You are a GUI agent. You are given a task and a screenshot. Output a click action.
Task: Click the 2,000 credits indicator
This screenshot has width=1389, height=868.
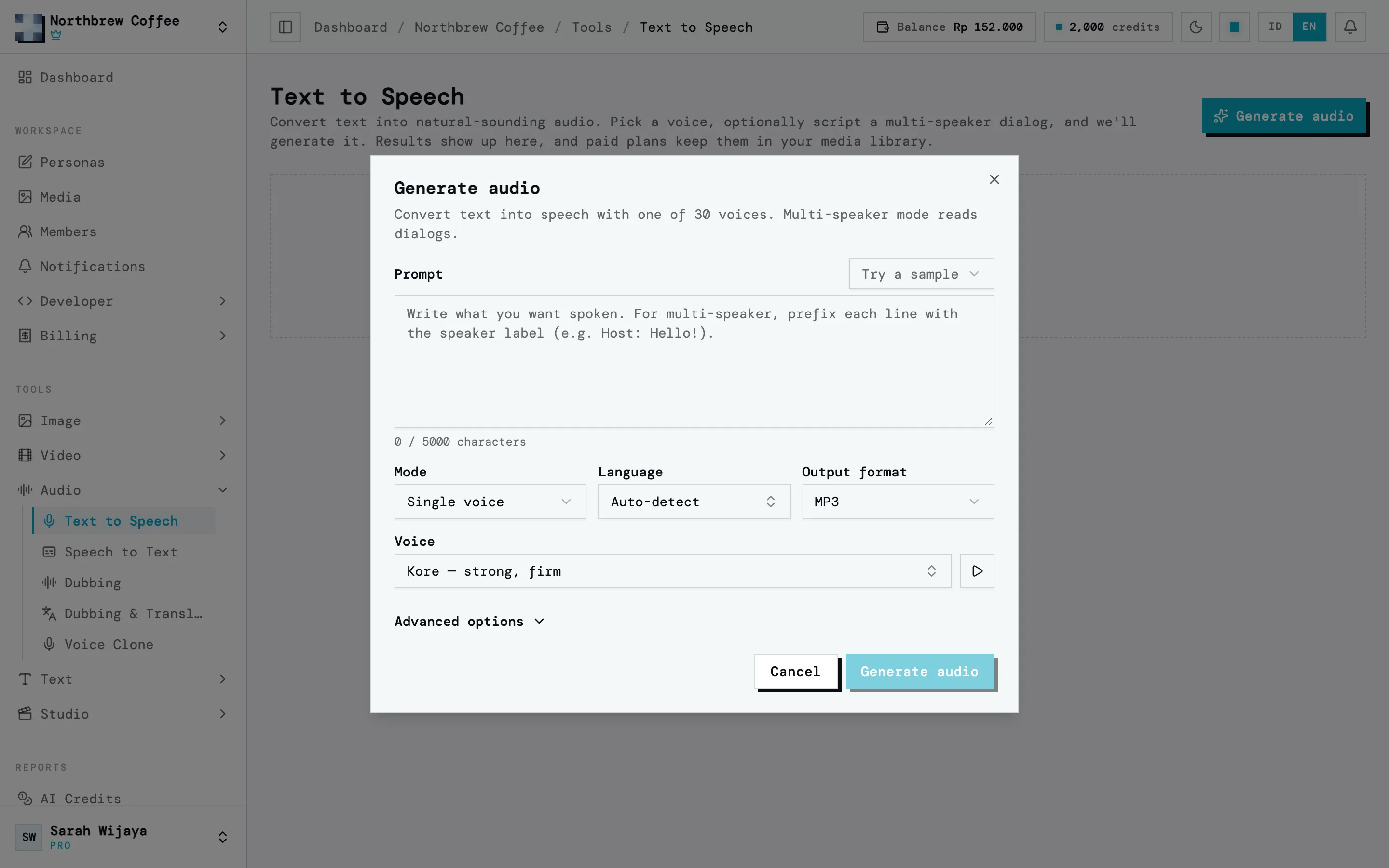click(x=1107, y=27)
